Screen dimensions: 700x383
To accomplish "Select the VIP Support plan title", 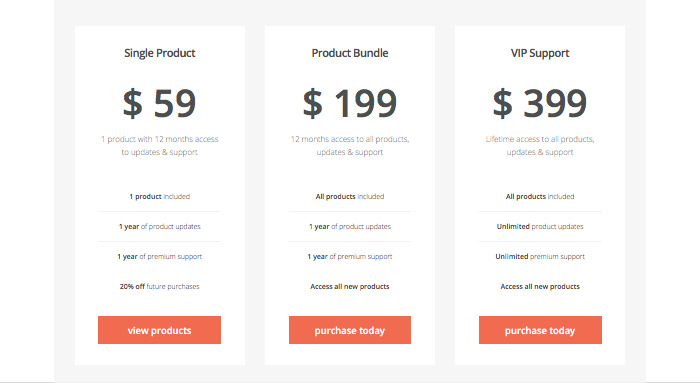I will (540, 53).
